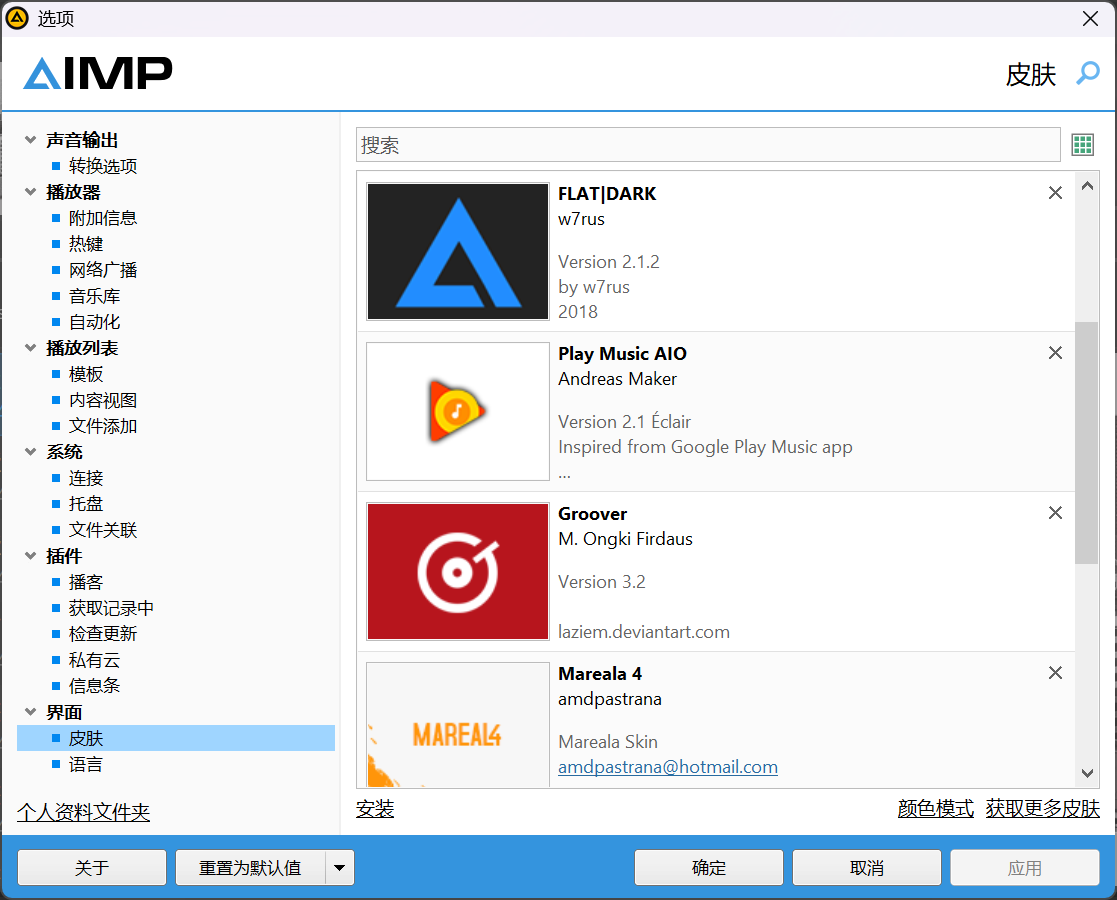The height and width of the screenshot is (900, 1117).
Task: Toggle the grid view icon beside search box
Action: tap(1082, 145)
